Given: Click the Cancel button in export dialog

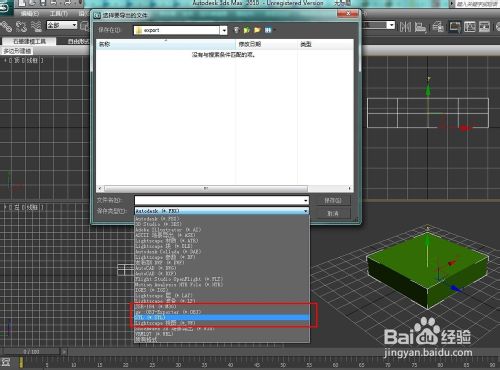Looking at the screenshot, I should pyautogui.click(x=333, y=213).
